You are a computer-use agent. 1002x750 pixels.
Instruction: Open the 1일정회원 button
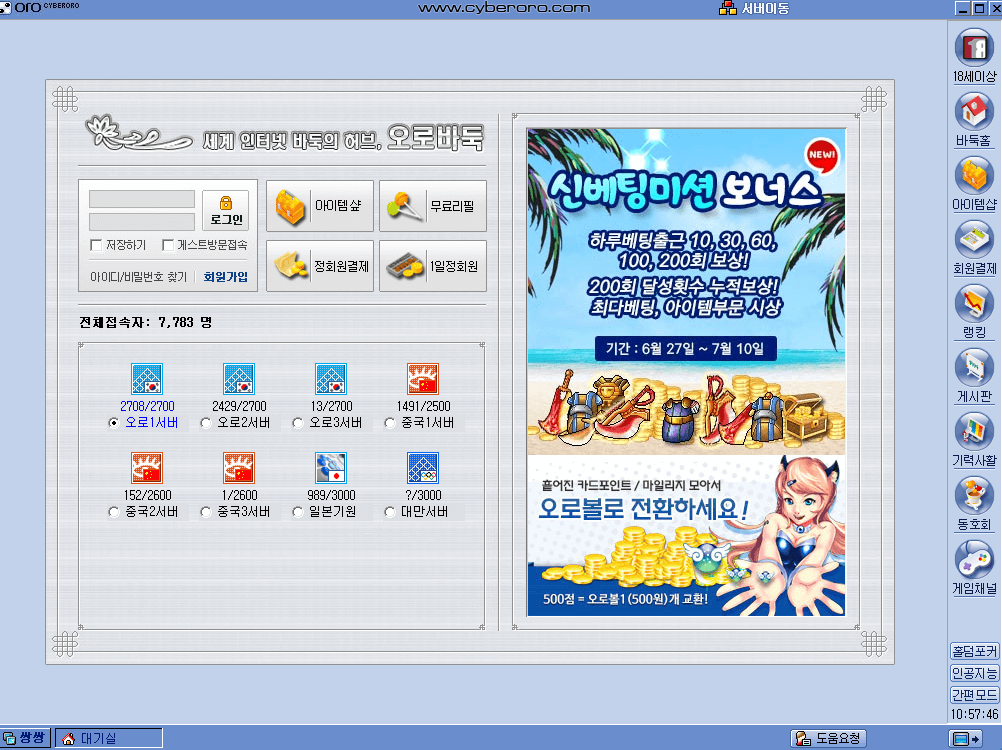pos(433,266)
